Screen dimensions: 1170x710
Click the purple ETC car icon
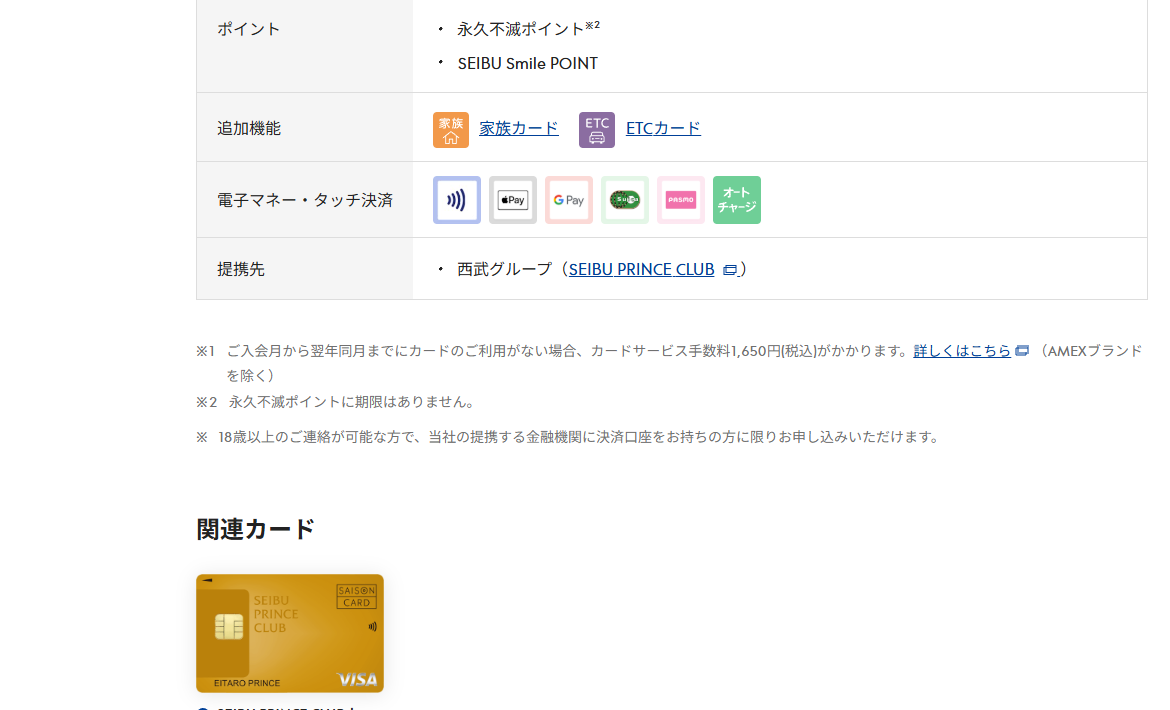pyautogui.click(x=597, y=130)
